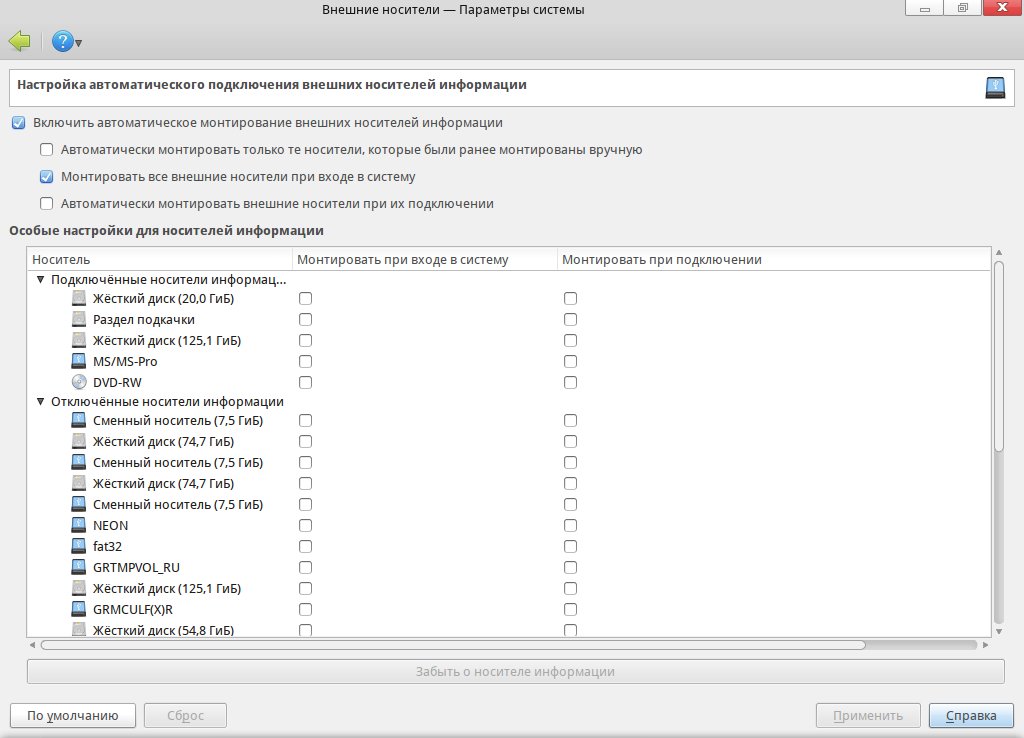Enable automount of external media on attach
Image resolution: width=1024 pixels, height=738 pixels.
pos(46,204)
